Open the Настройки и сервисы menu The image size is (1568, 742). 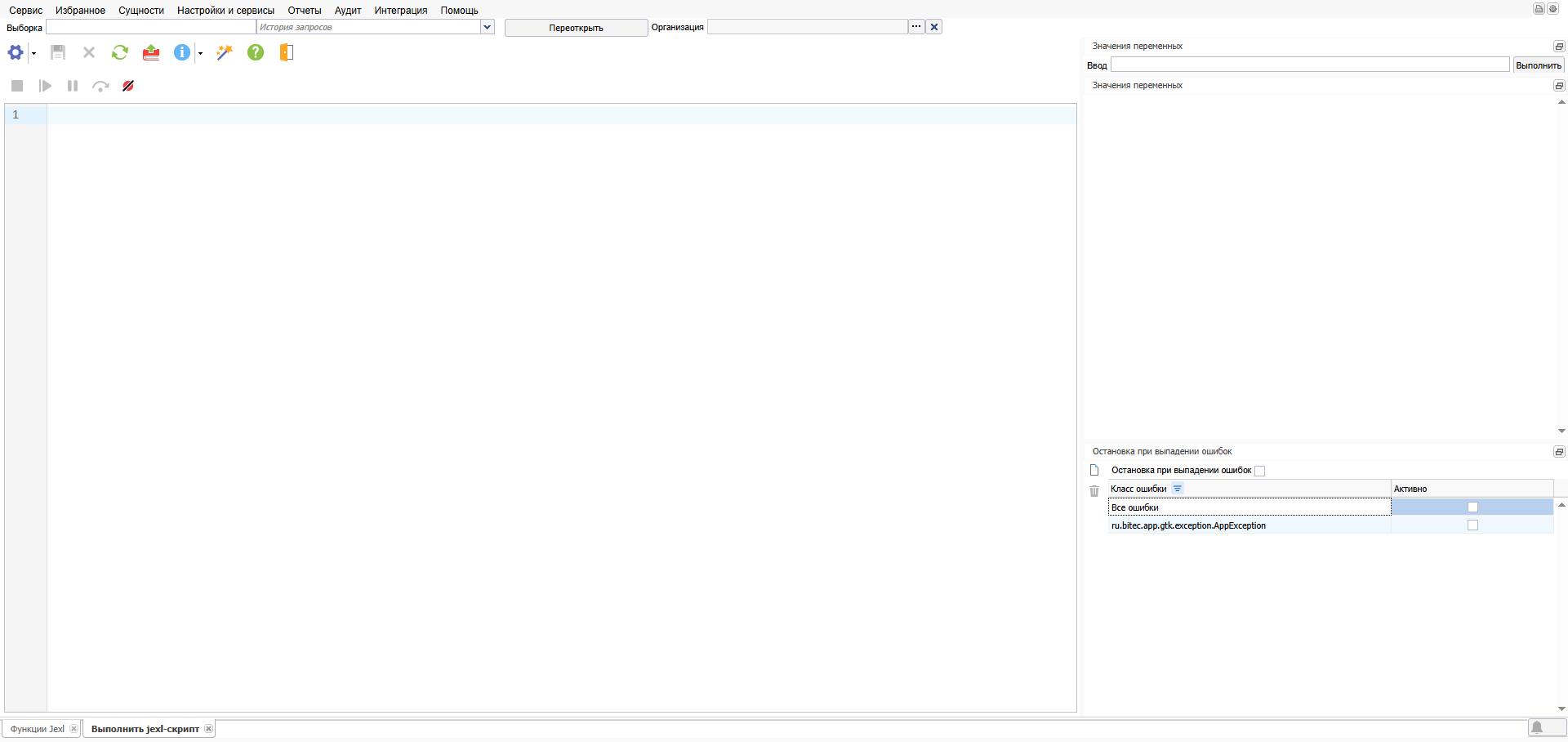(225, 11)
